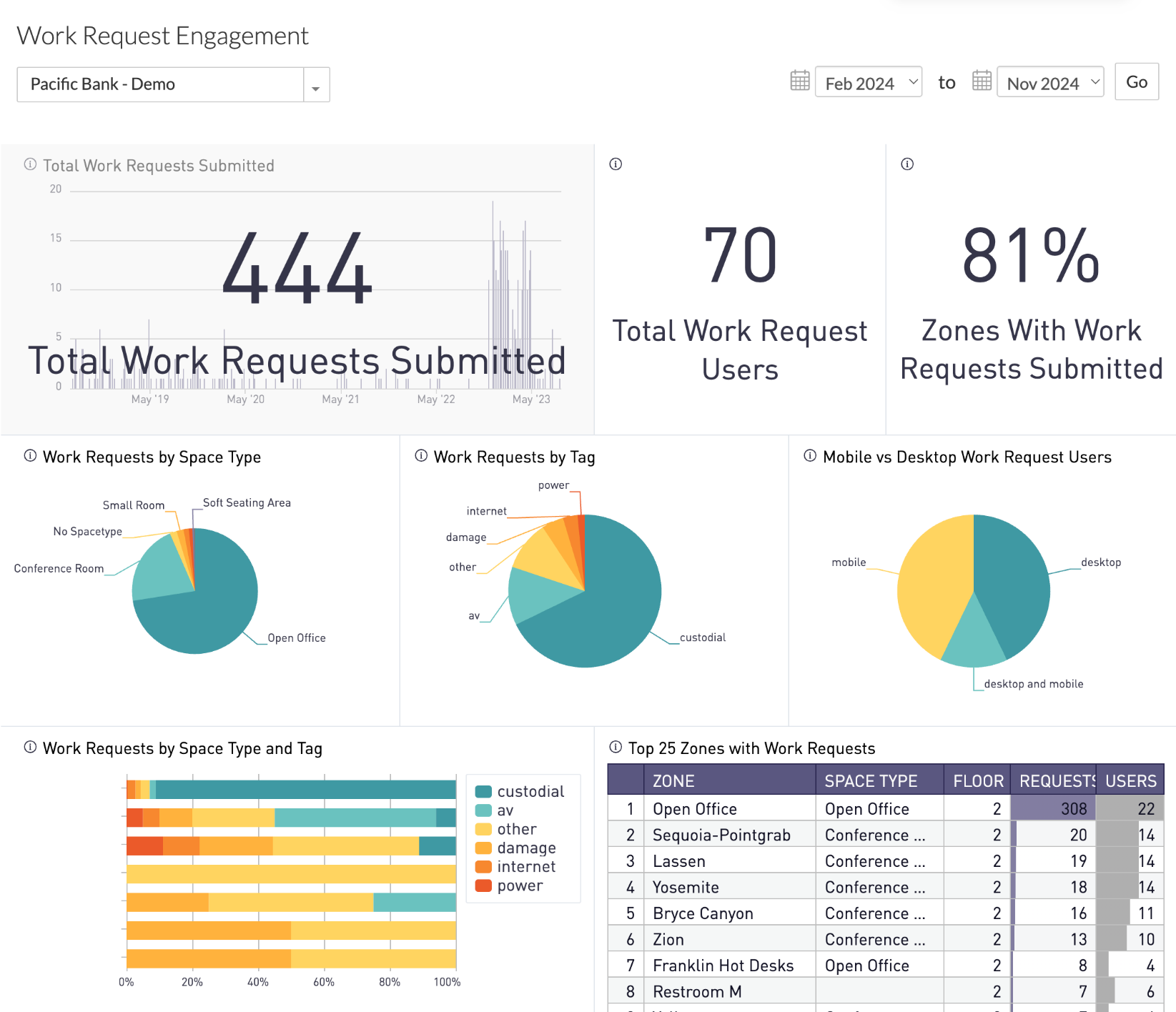Click info icon for Mobile vs Desktop Users

click(x=810, y=456)
